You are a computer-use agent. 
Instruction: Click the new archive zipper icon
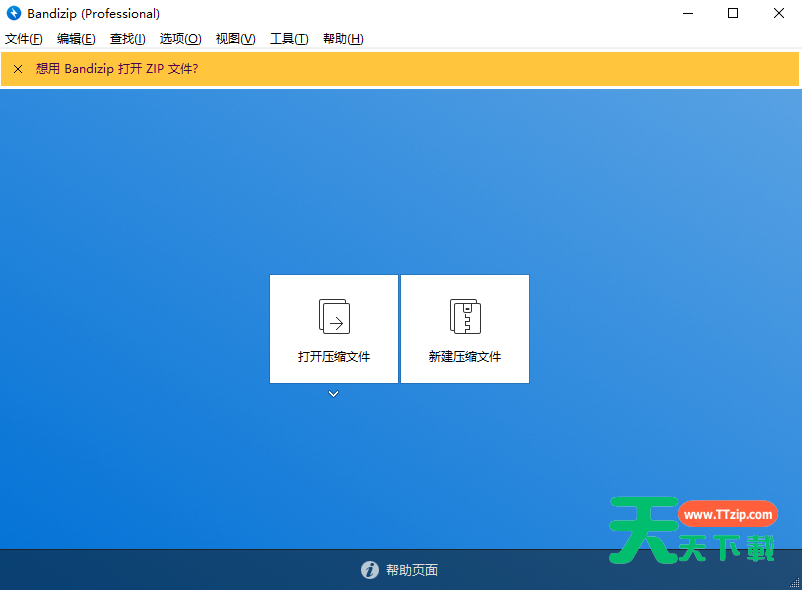coord(465,316)
